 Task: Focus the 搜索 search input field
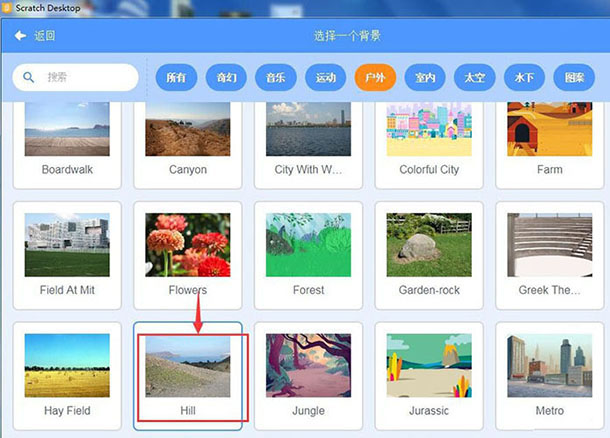click(x=75, y=77)
